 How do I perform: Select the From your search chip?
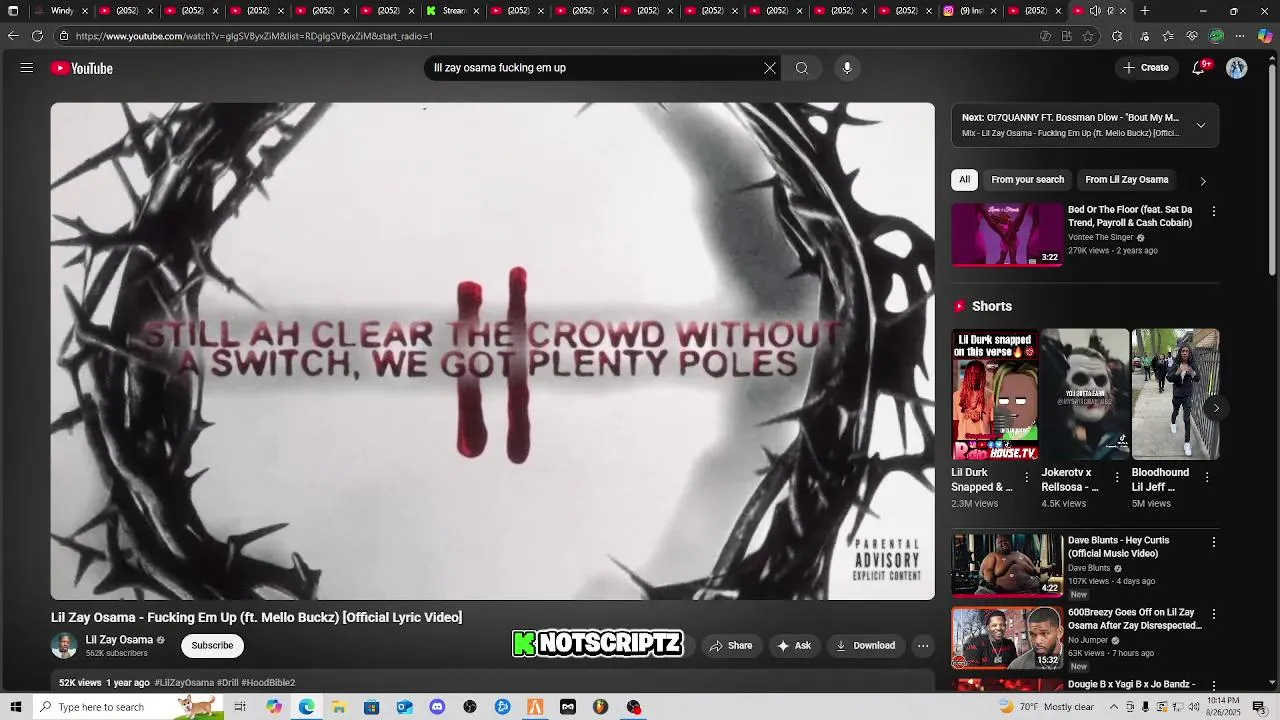point(1027,180)
